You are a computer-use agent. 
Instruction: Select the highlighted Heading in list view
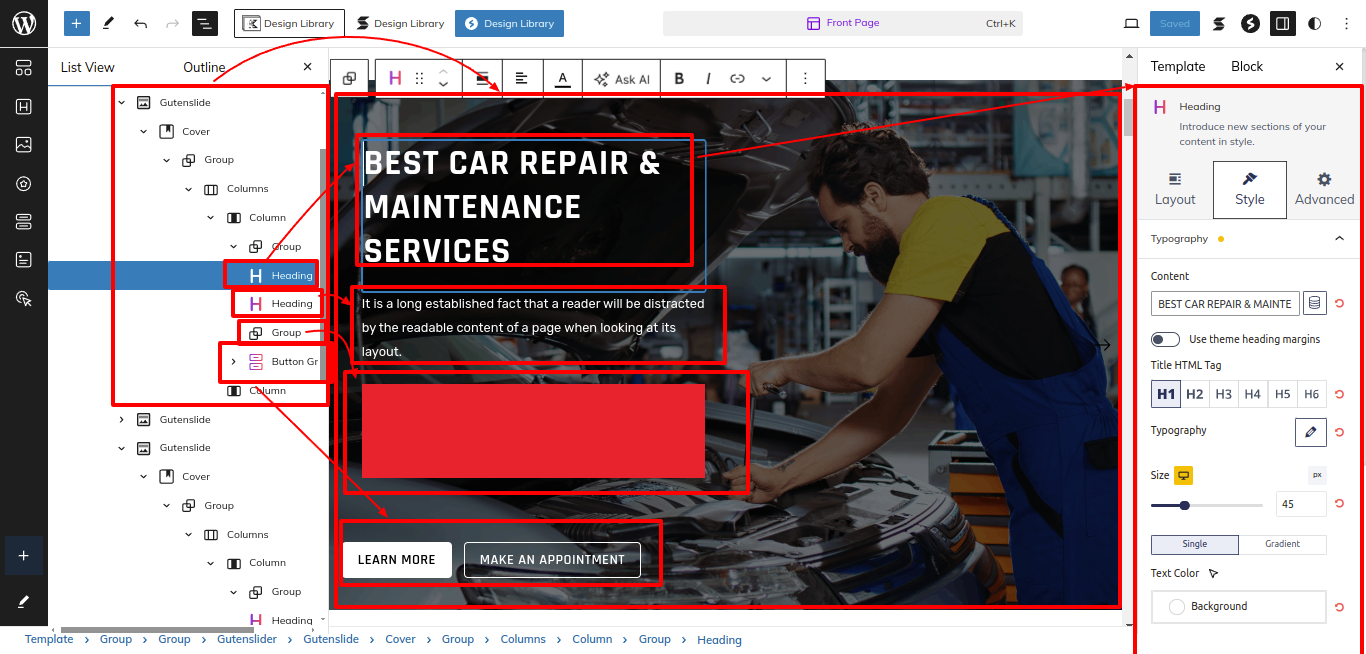pyautogui.click(x=188, y=275)
